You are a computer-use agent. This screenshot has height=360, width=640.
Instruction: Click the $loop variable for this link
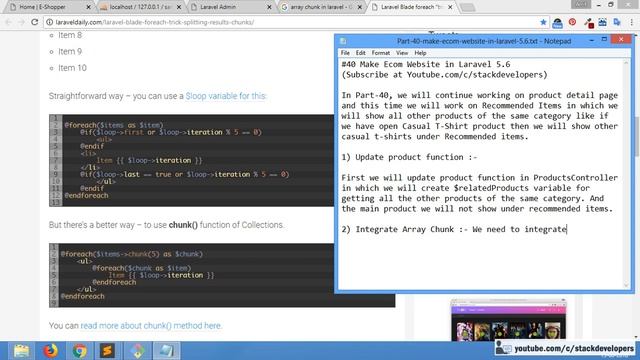pos(226,96)
